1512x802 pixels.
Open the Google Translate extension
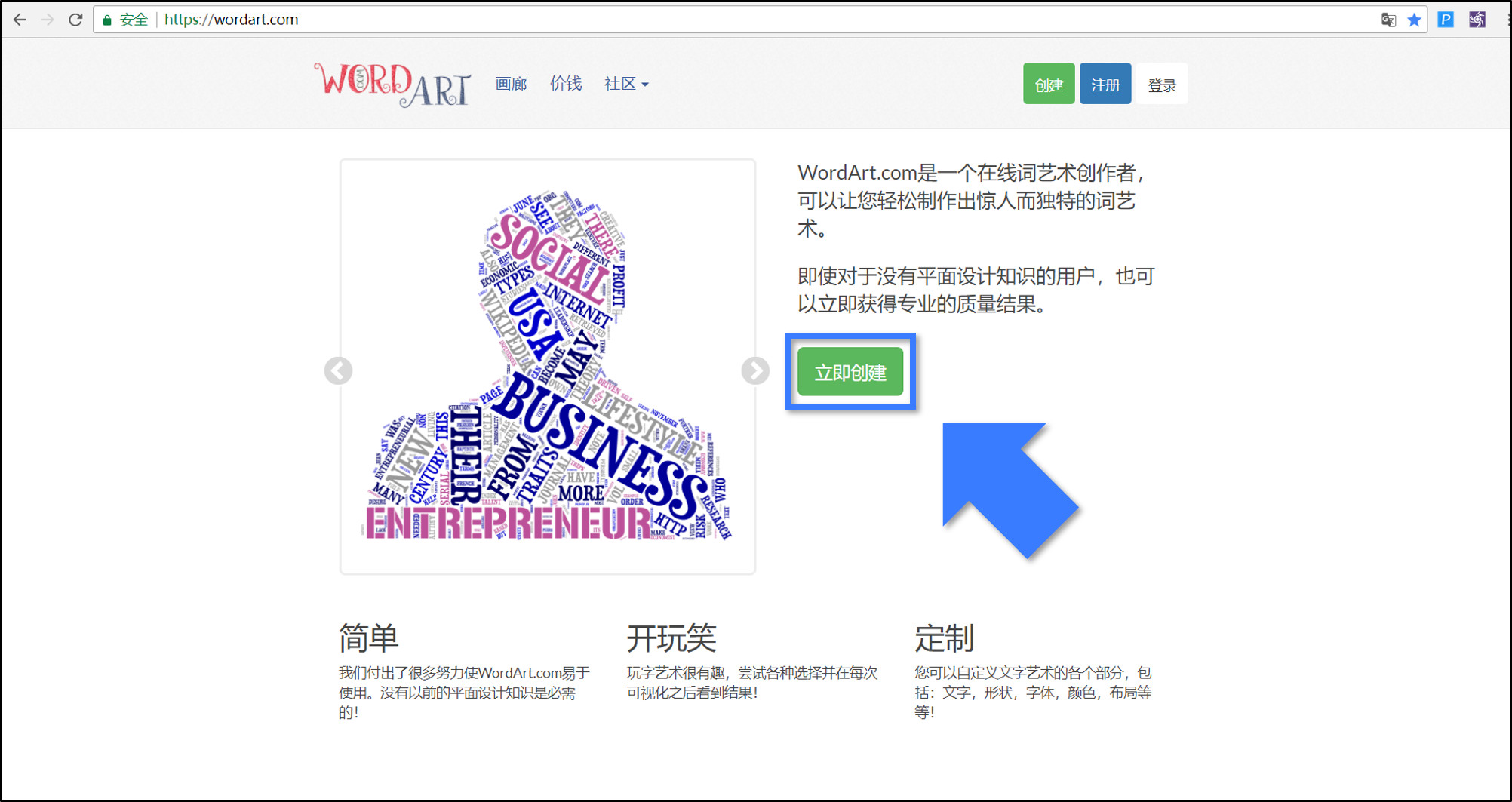coord(1388,20)
